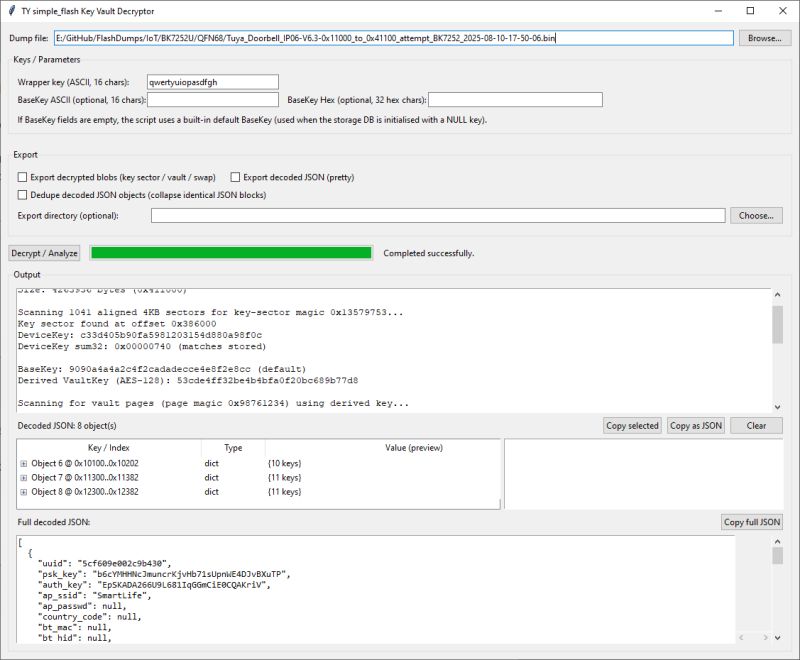Click the Copy as JSON button

(x=697, y=425)
